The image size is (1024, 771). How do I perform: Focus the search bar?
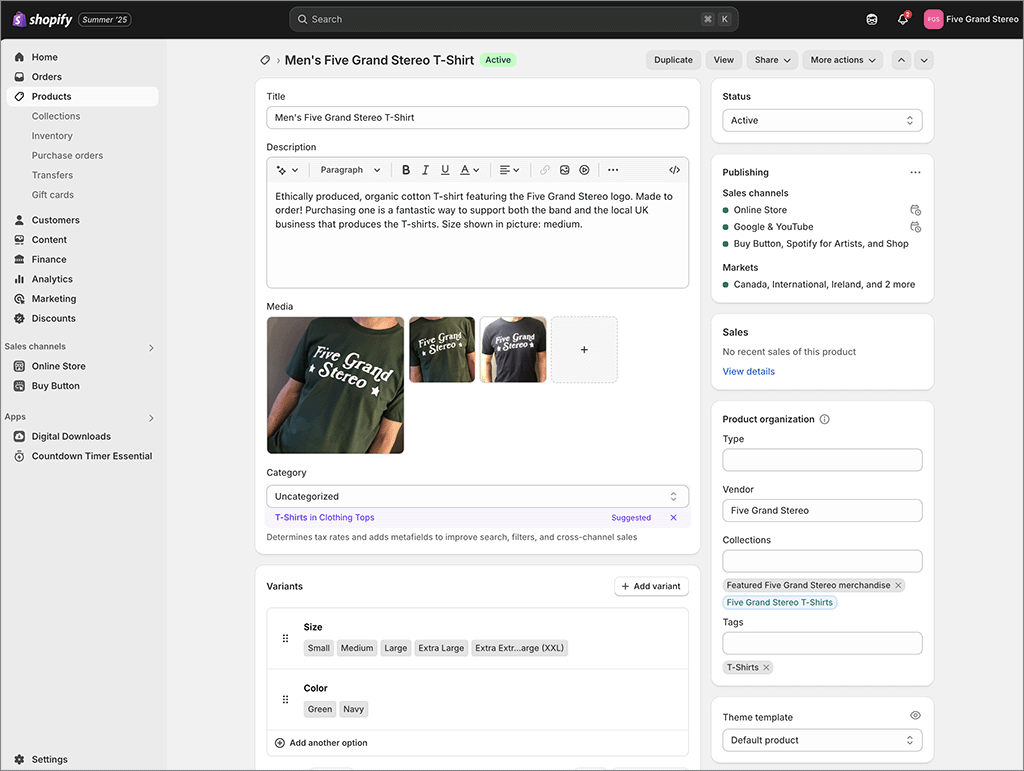514,20
